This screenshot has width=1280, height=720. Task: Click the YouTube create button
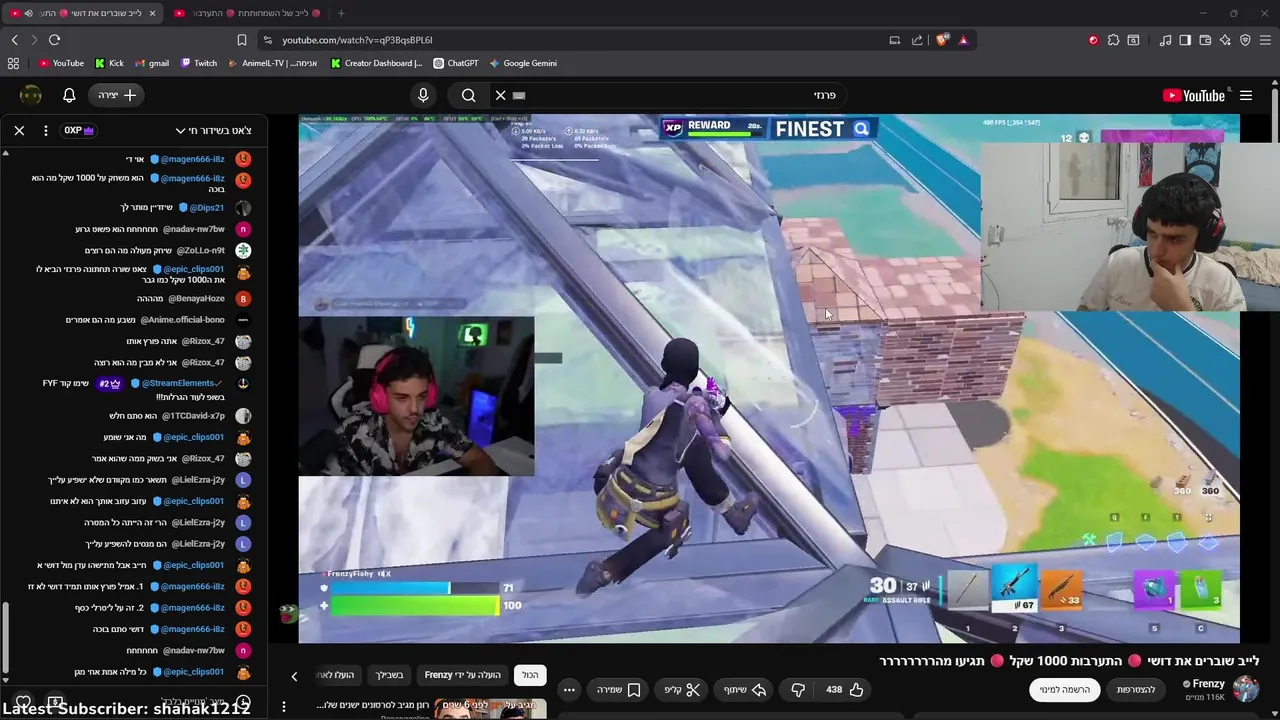pyautogui.click(x=117, y=95)
